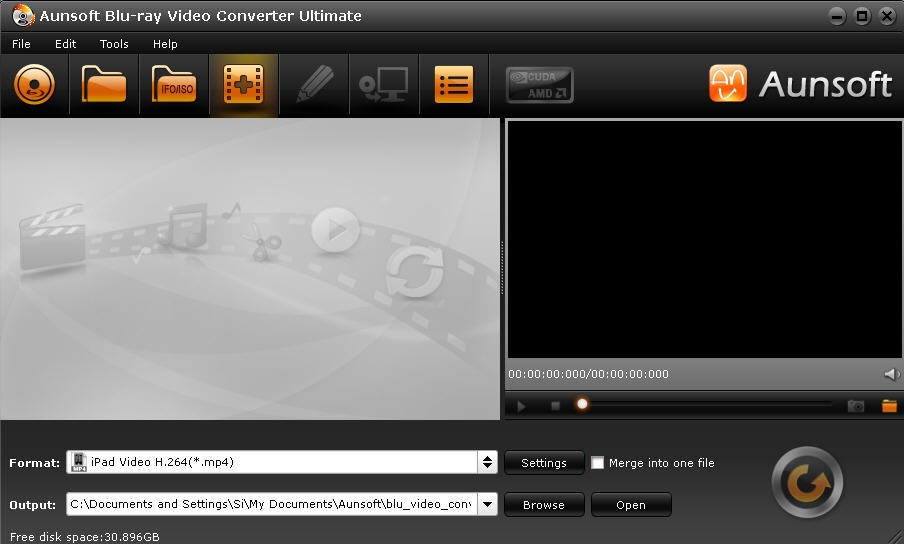Play the preview video
The width and height of the screenshot is (904, 544).
point(521,406)
